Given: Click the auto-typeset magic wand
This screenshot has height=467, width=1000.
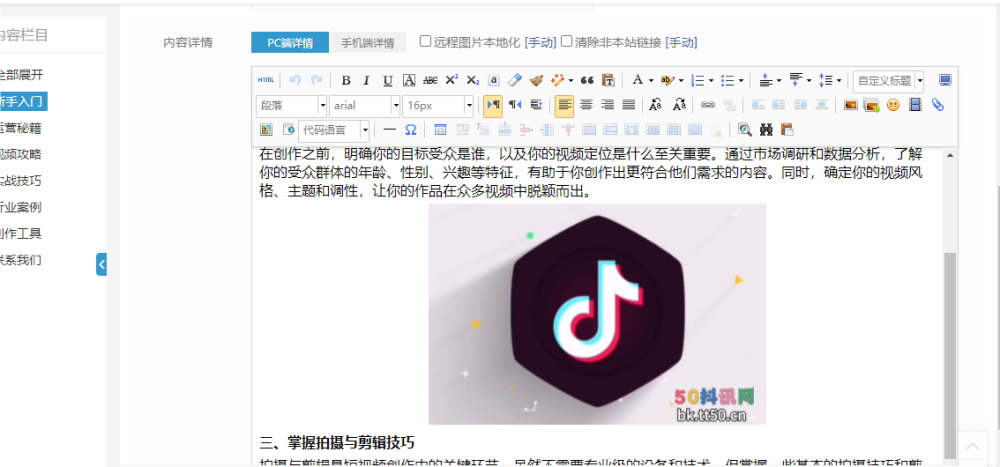Looking at the screenshot, I should tap(557, 80).
